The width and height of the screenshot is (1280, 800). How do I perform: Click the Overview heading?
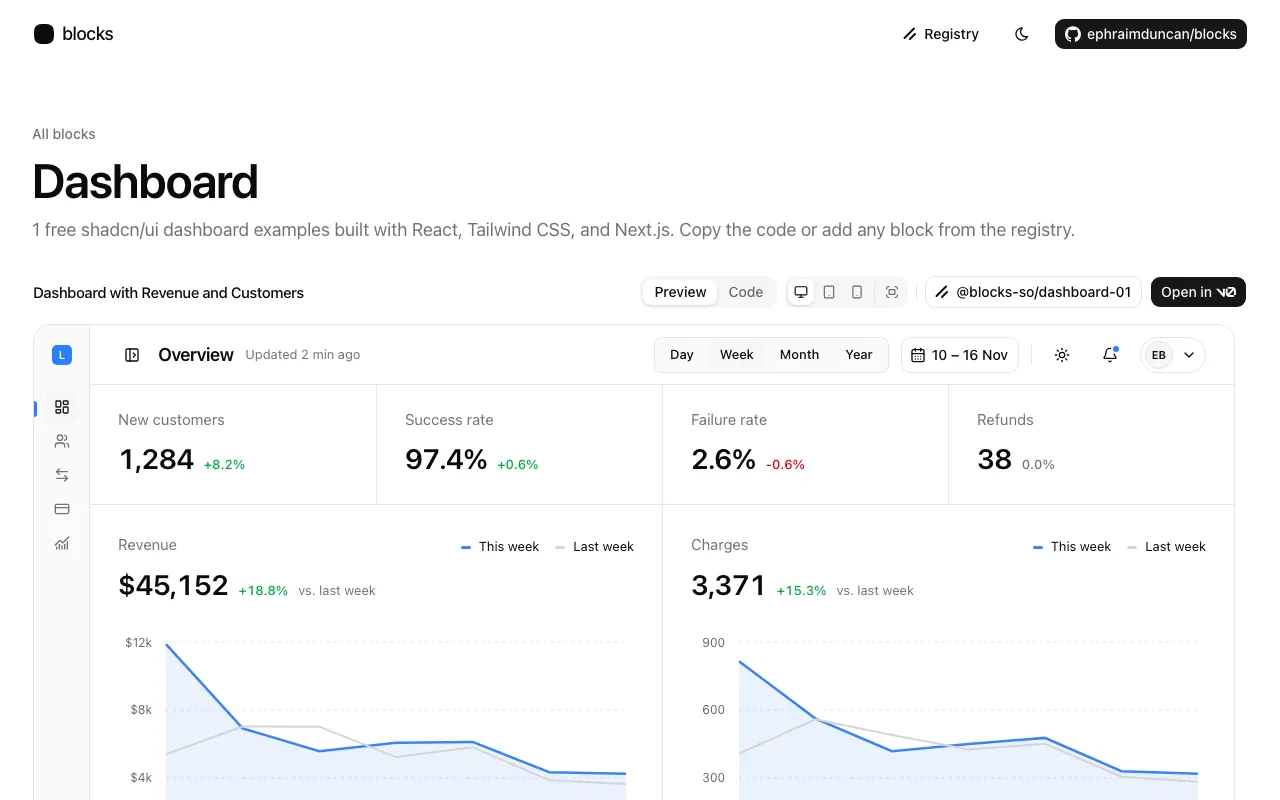click(196, 355)
